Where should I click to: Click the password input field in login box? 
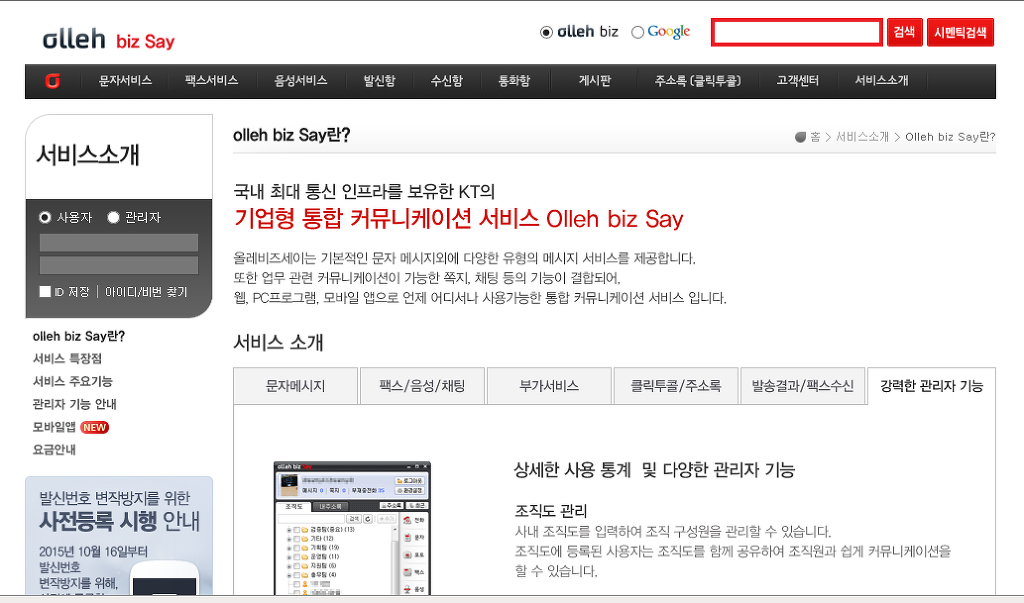[x=119, y=265]
